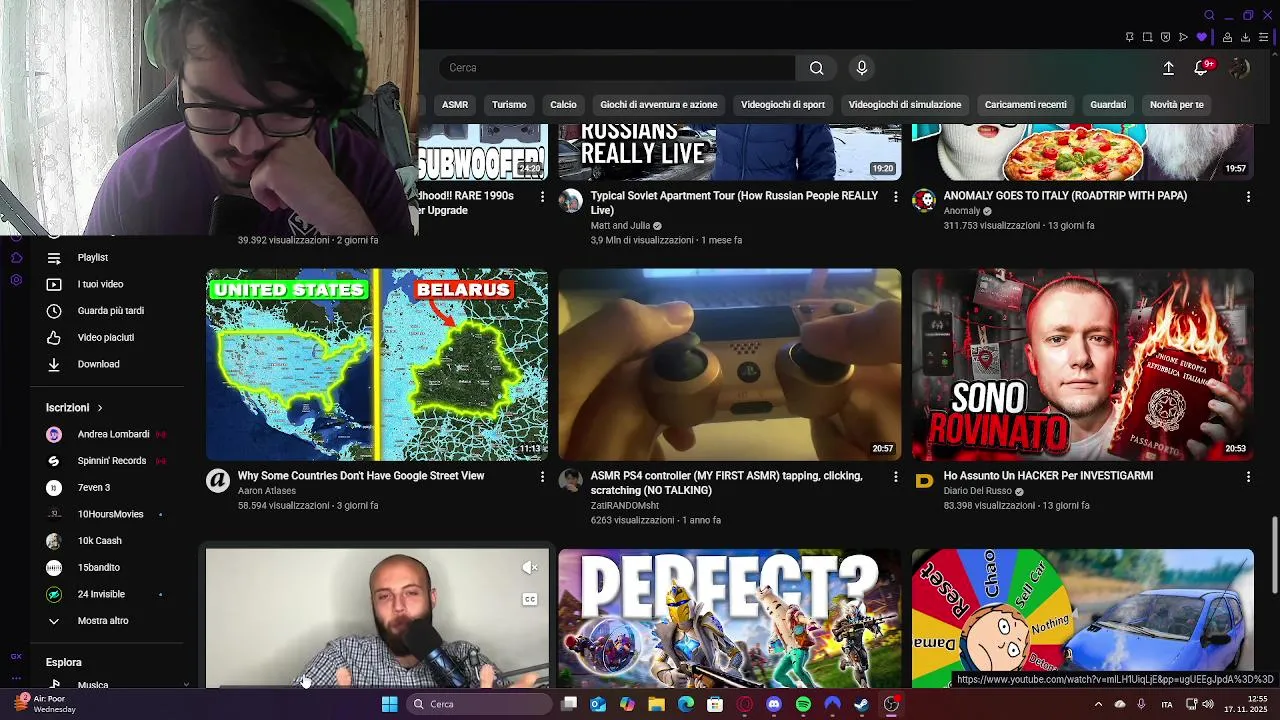Click the purple heart bookmark icon
Viewport: 1280px width, 720px height.
pyautogui.click(x=1202, y=37)
